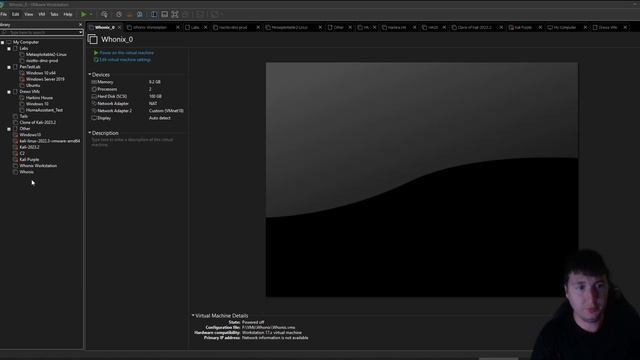This screenshot has width=640, height=360.
Task: Click the library search input field
Action: (39, 32)
